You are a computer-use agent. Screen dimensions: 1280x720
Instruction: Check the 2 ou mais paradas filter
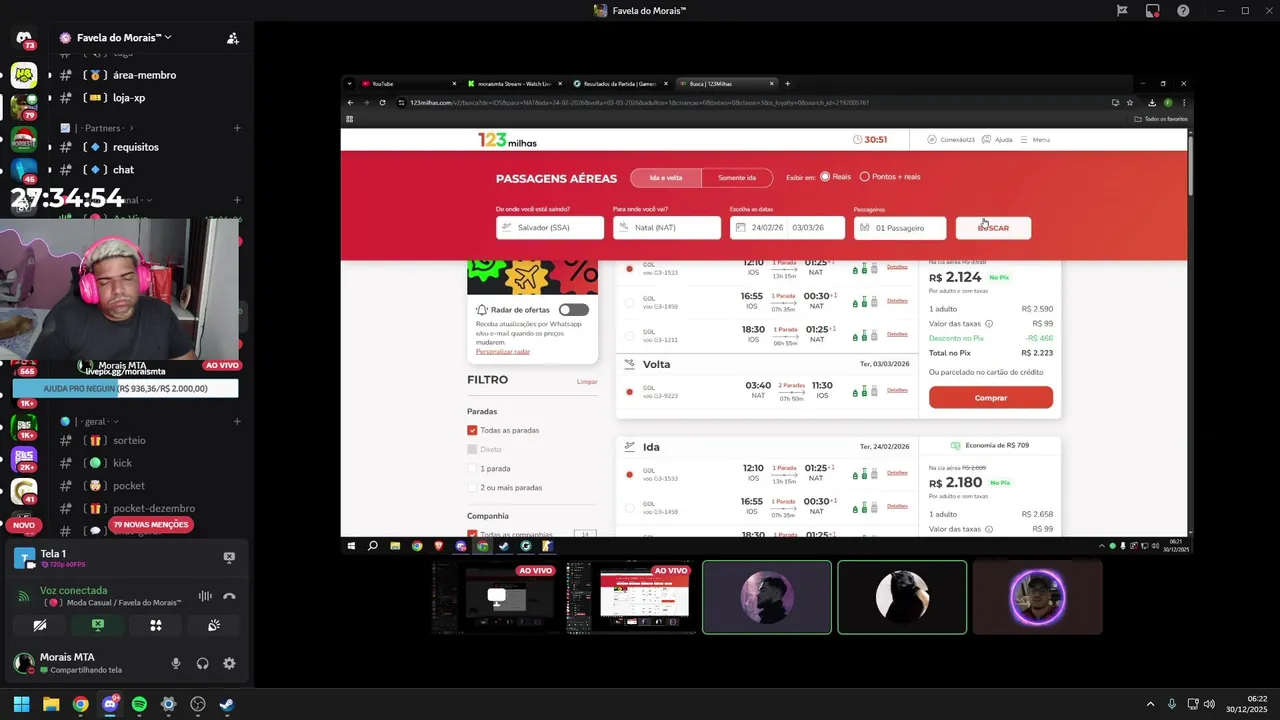tap(472, 487)
